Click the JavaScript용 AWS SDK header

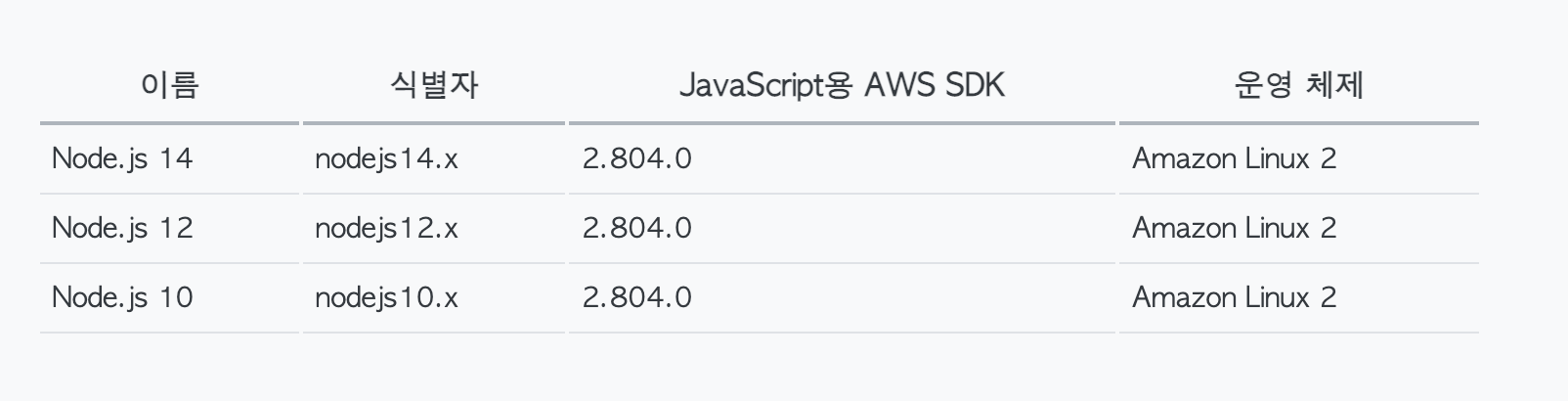[842, 86]
